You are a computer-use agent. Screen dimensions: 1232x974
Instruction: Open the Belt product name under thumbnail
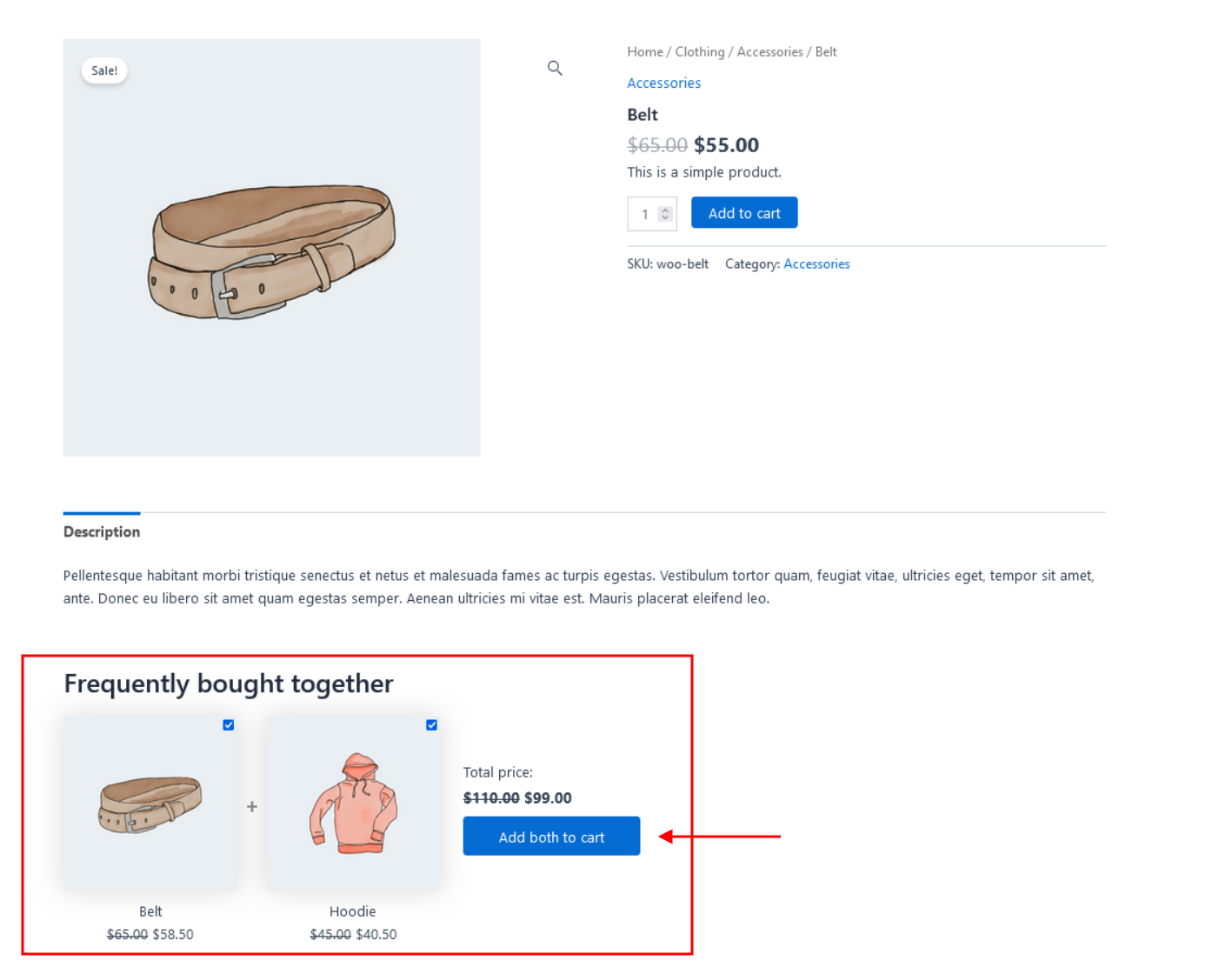click(150, 911)
